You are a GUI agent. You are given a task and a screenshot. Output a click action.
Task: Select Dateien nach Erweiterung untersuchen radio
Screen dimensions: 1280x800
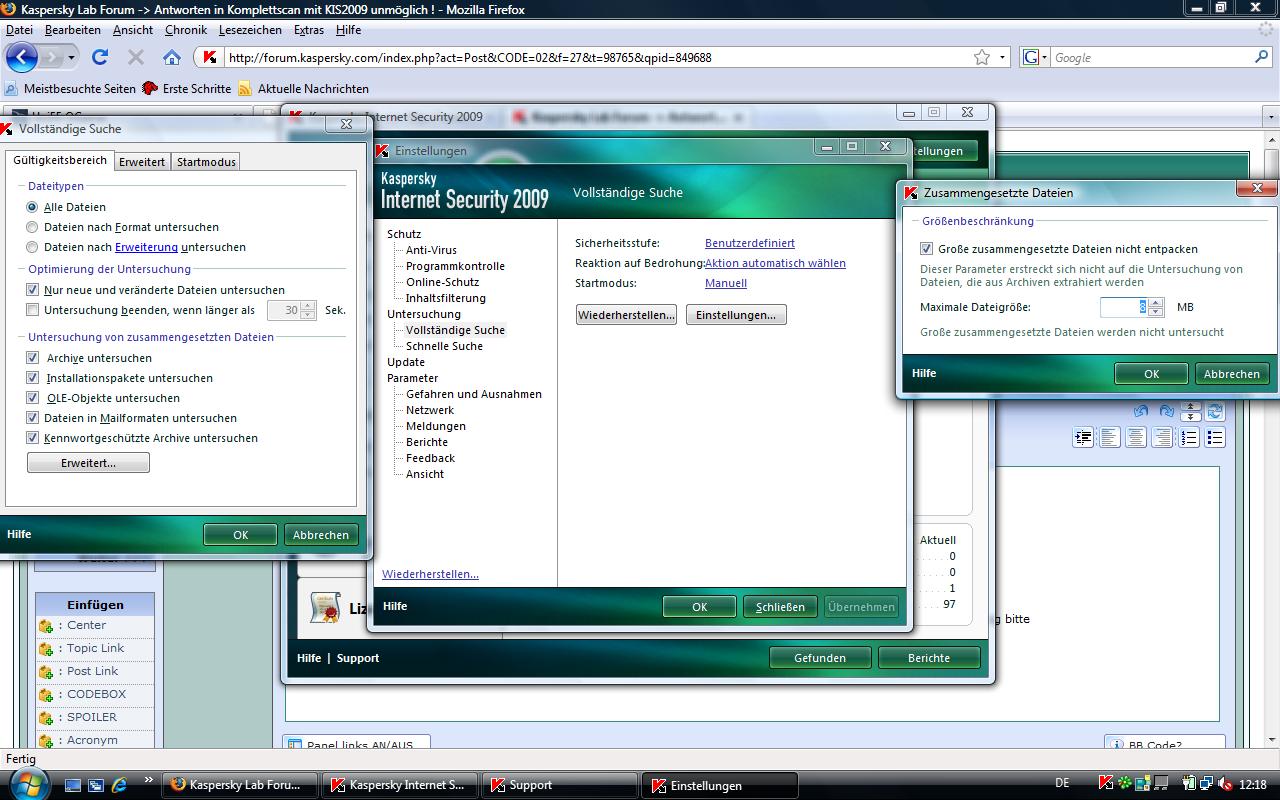click(x=32, y=247)
